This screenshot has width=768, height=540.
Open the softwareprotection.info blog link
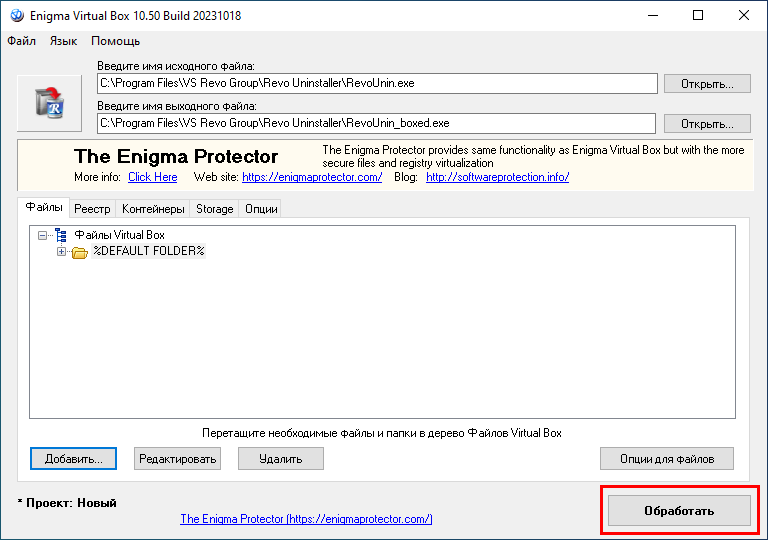(498, 177)
